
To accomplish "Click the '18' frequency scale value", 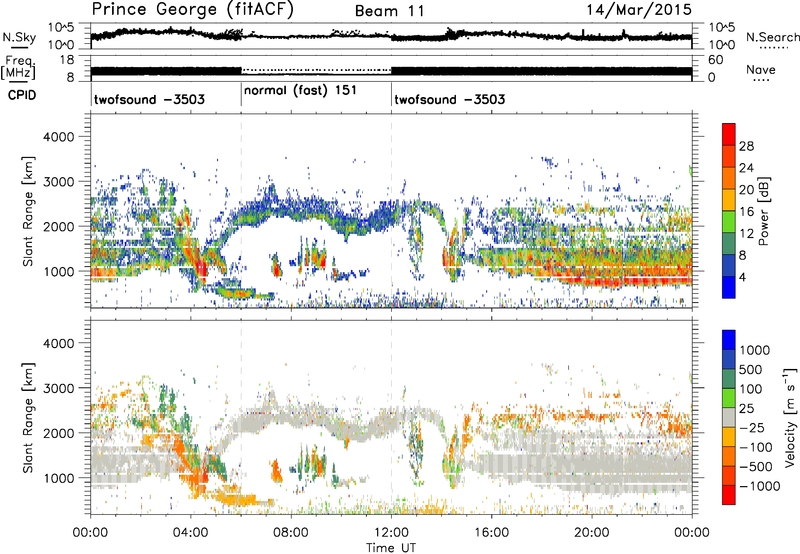I will (66, 60).
